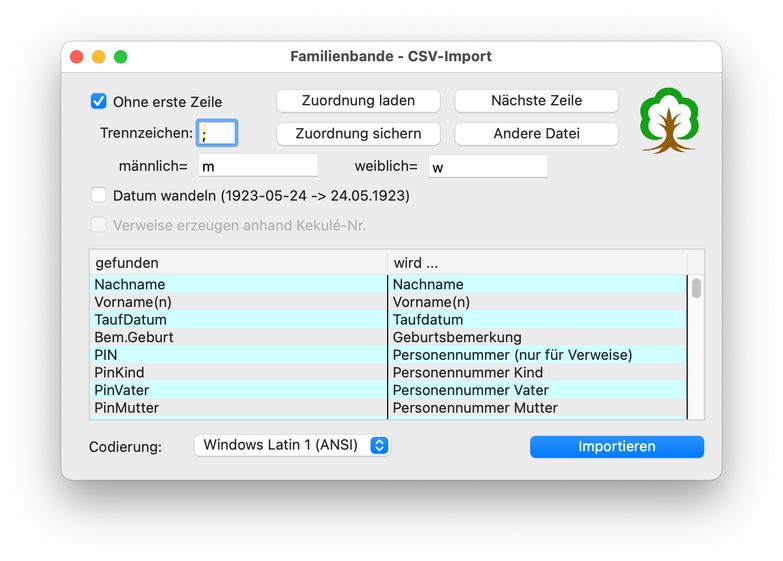Focus the Trennzeichen separator field

pyautogui.click(x=217, y=134)
